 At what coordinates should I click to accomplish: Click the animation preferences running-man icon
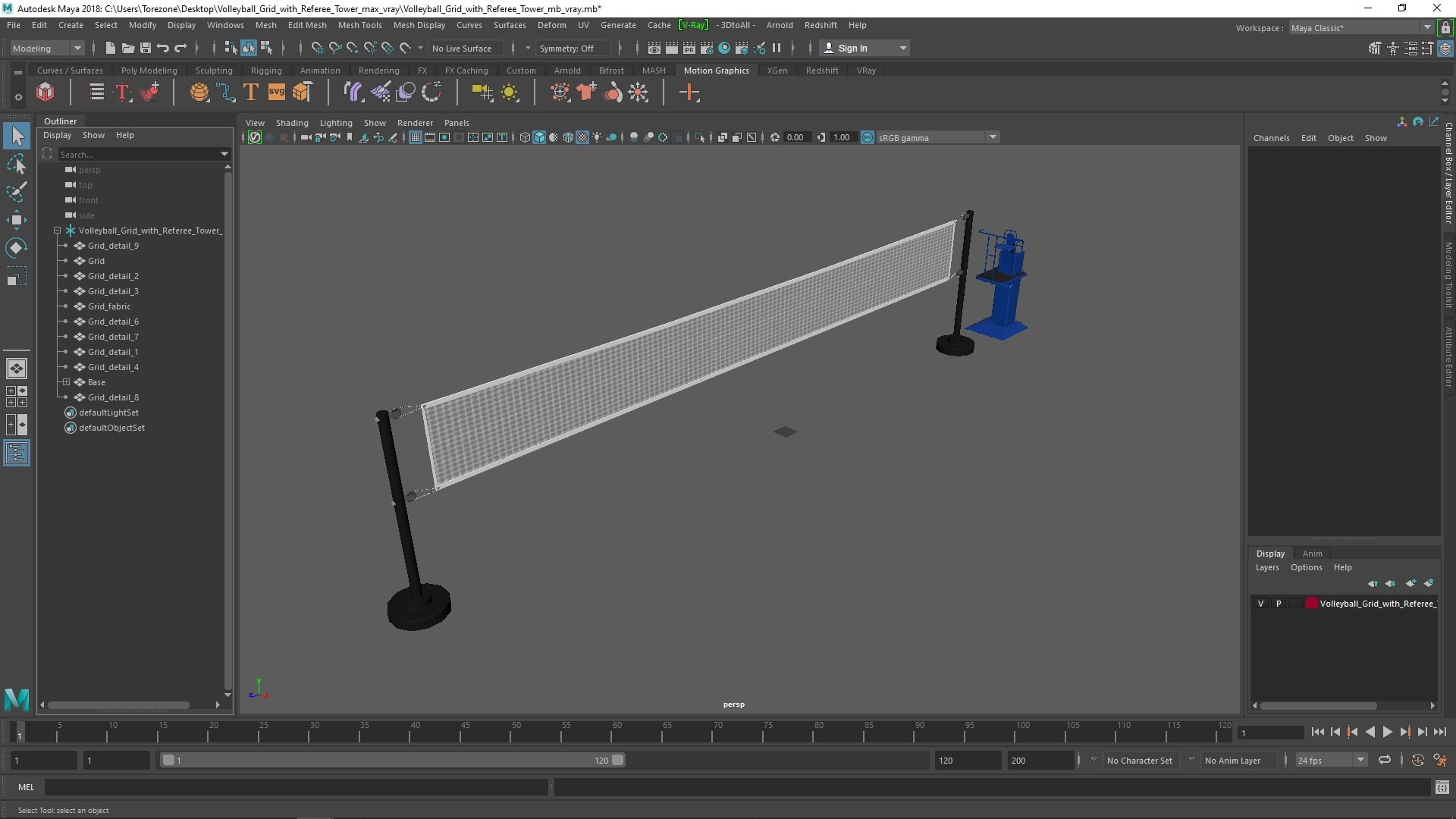coord(1440,760)
